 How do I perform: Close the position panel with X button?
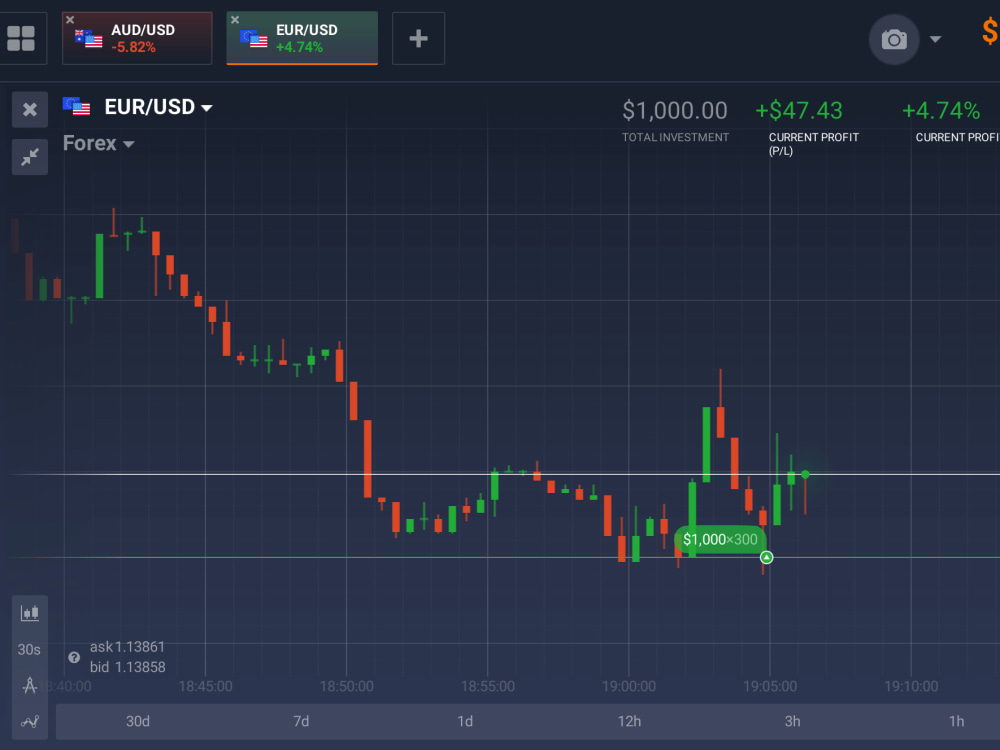tap(30, 110)
